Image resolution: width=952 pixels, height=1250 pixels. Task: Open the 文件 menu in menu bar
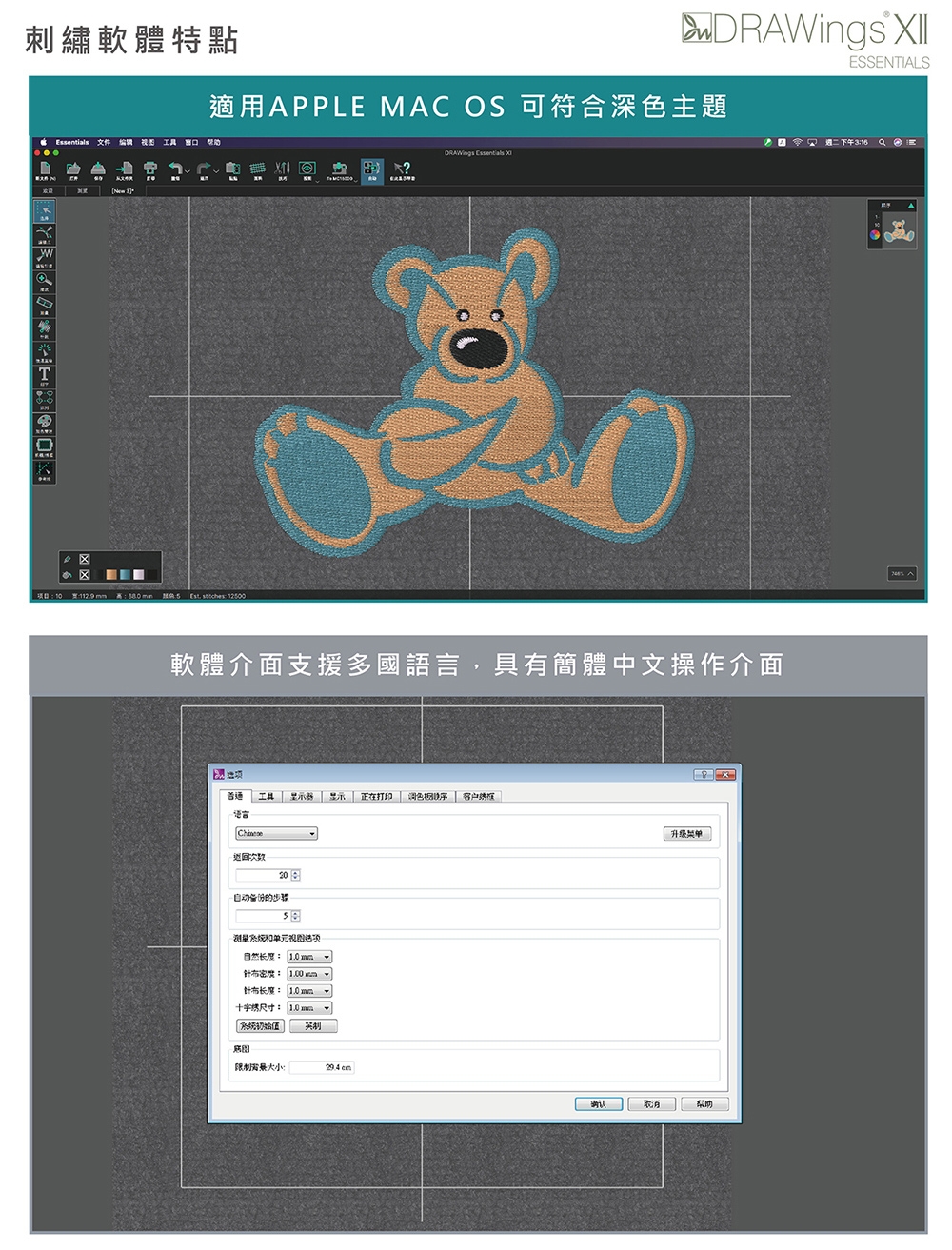tap(103, 142)
